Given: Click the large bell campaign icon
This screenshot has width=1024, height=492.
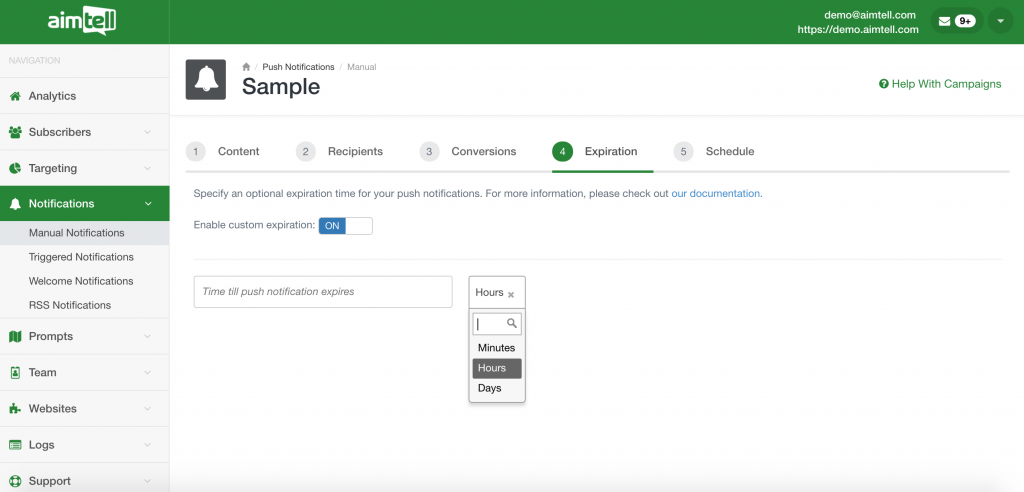Looking at the screenshot, I should tap(206, 80).
